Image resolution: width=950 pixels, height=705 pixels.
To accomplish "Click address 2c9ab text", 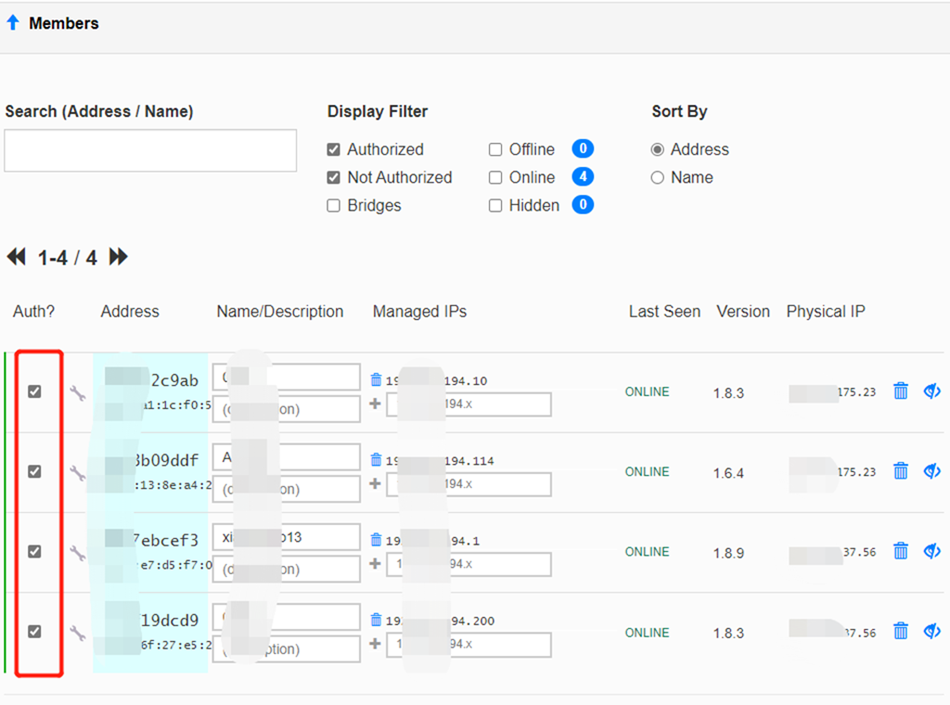I will pos(174,380).
